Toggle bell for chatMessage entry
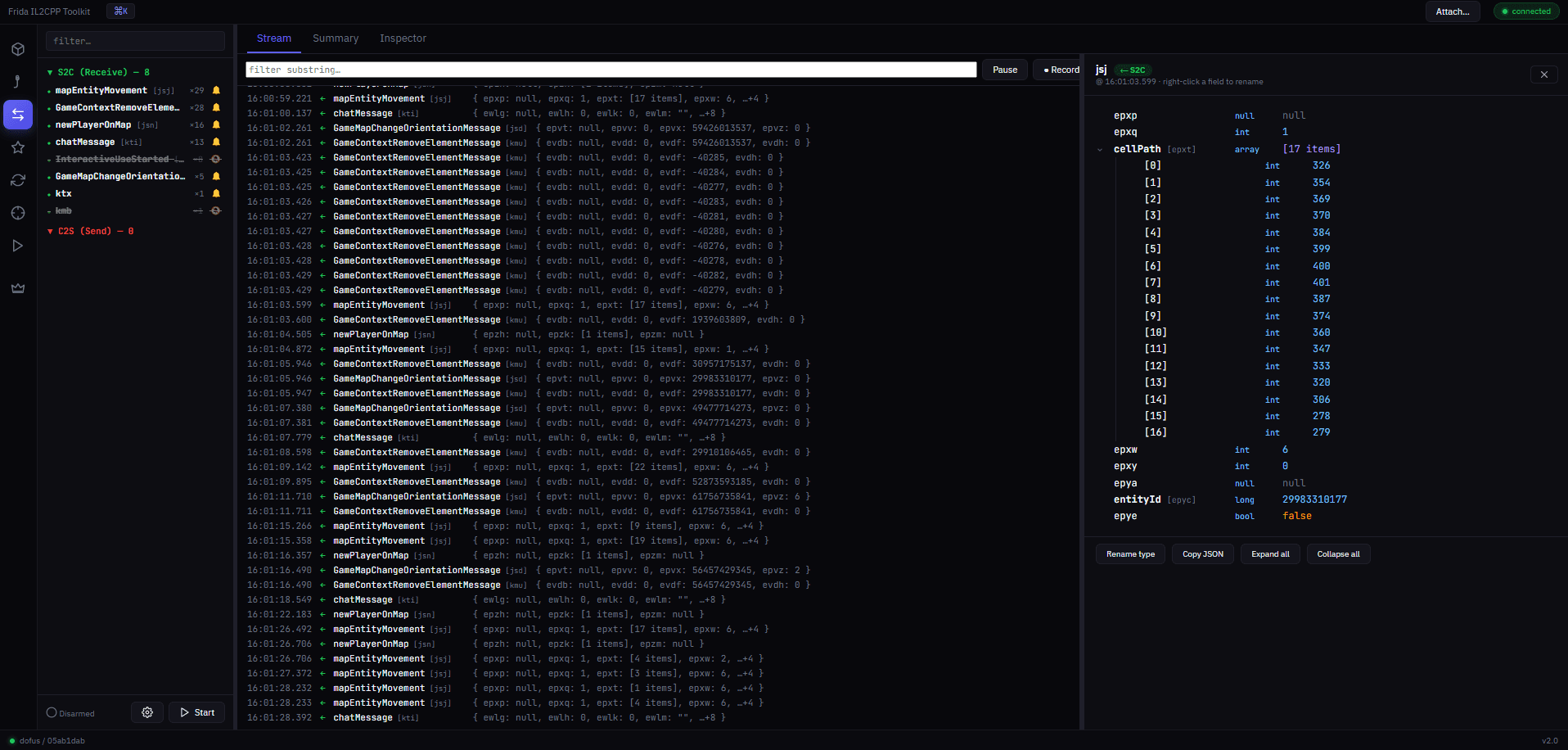This screenshot has width=1568, height=750. point(216,142)
